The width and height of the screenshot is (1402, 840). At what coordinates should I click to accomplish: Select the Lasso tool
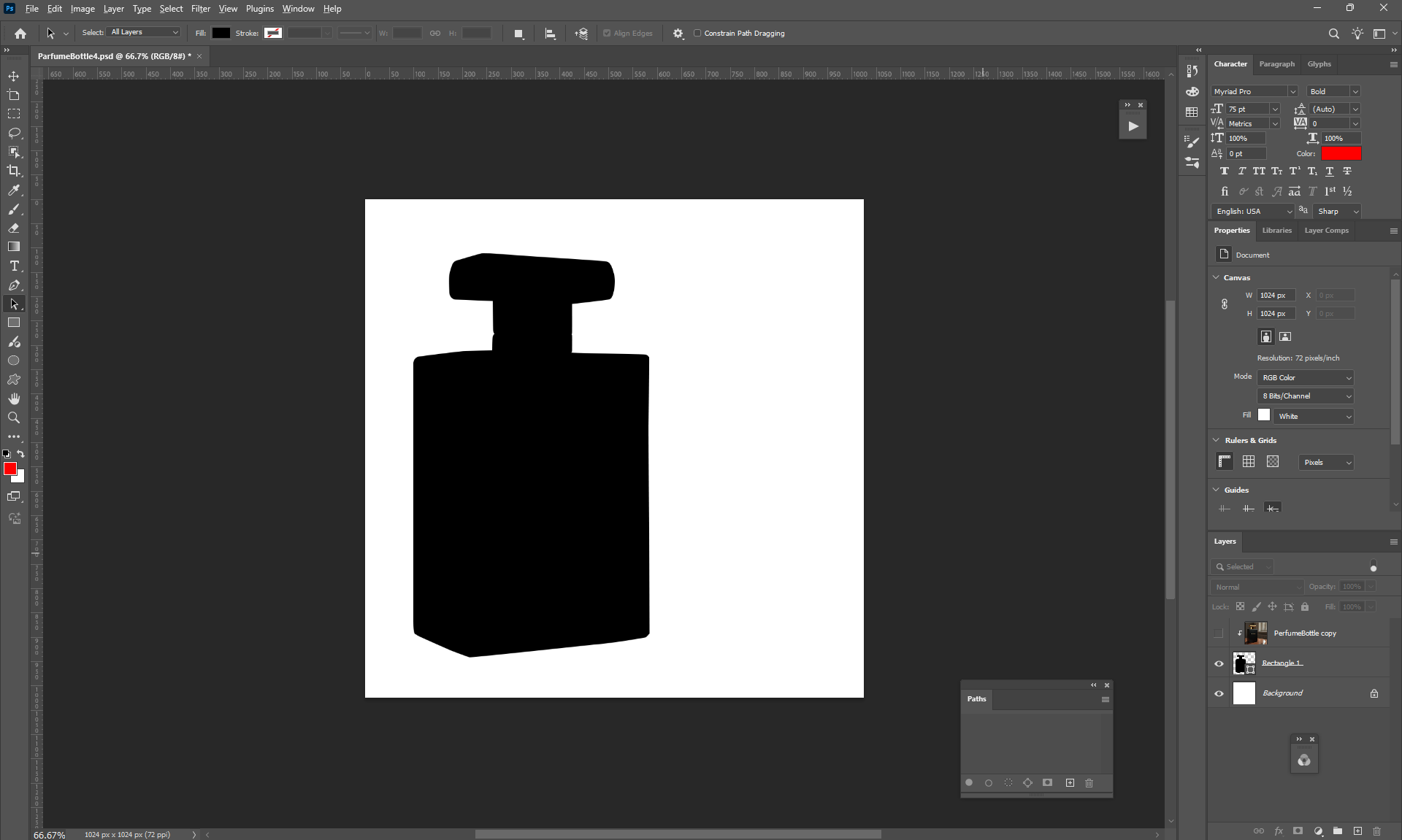pyautogui.click(x=14, y=133)
